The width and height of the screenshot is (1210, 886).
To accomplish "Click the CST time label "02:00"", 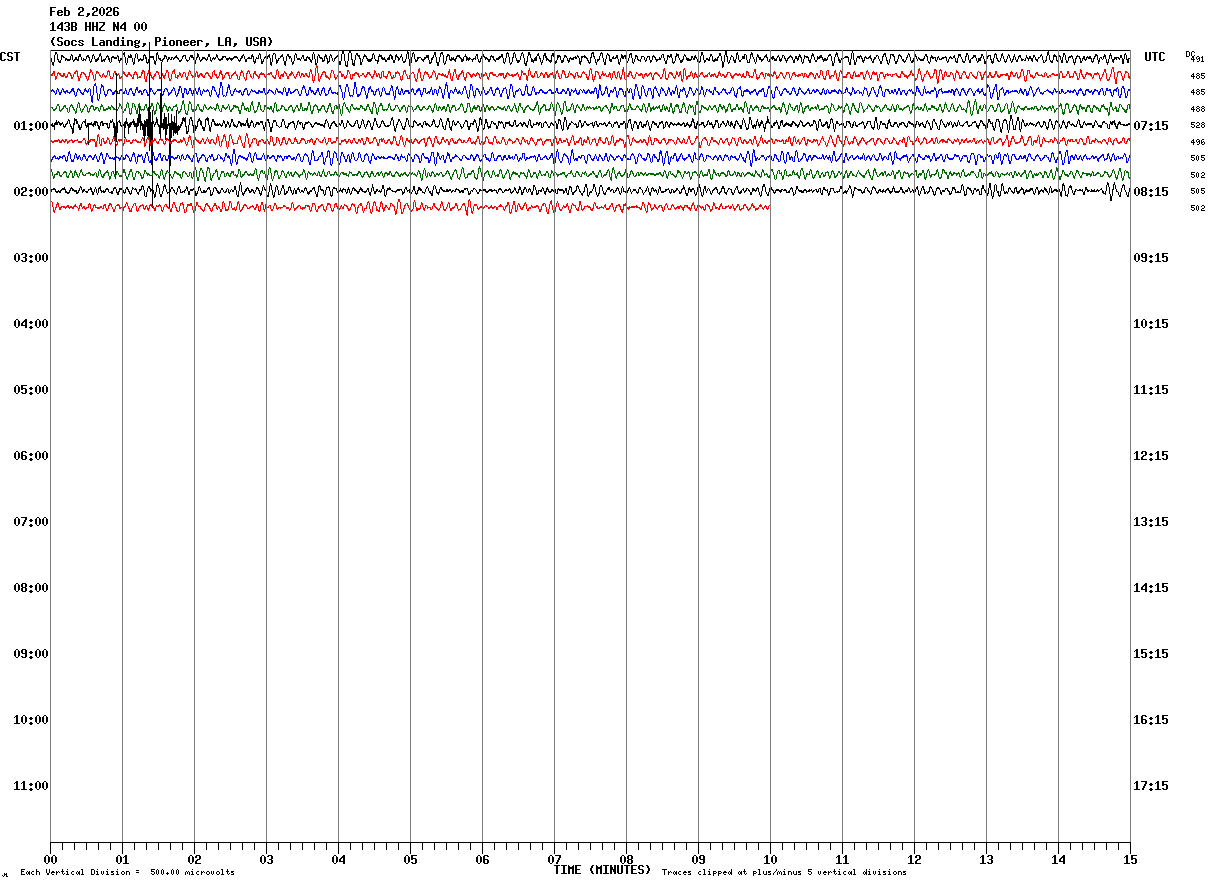I will coord(31,192).
